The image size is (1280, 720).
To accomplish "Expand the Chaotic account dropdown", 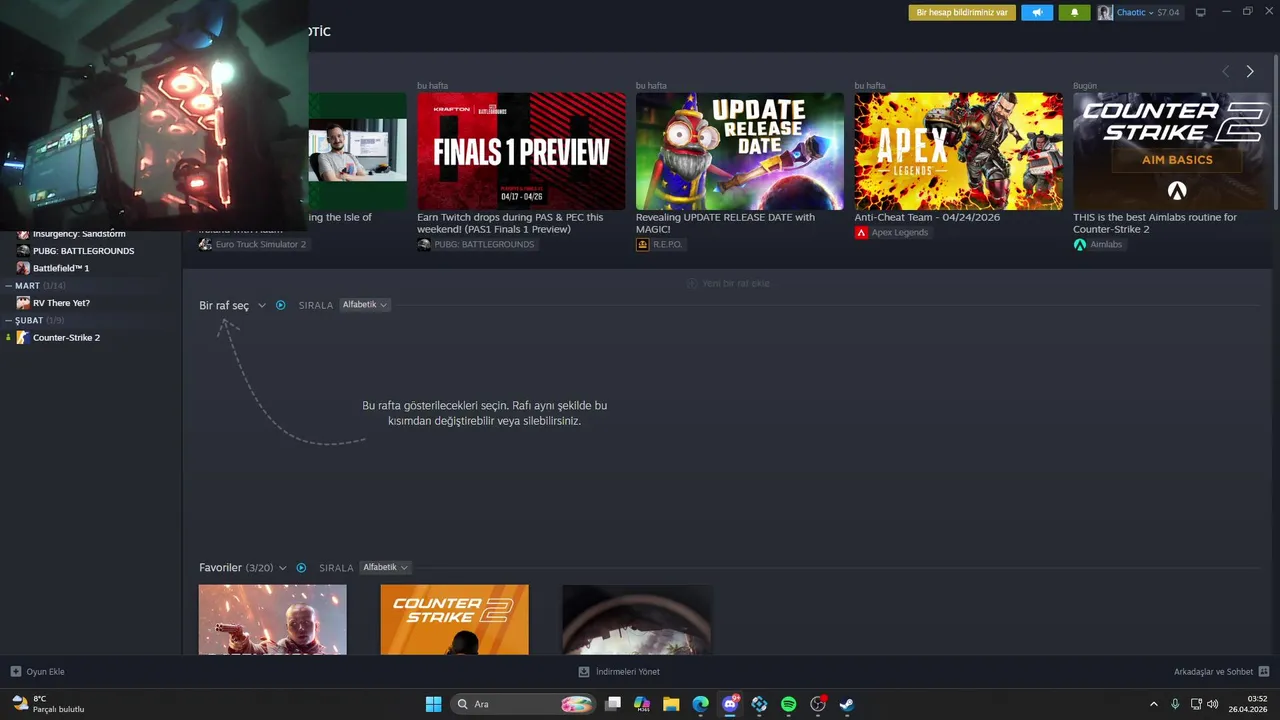I will 1150,13.
